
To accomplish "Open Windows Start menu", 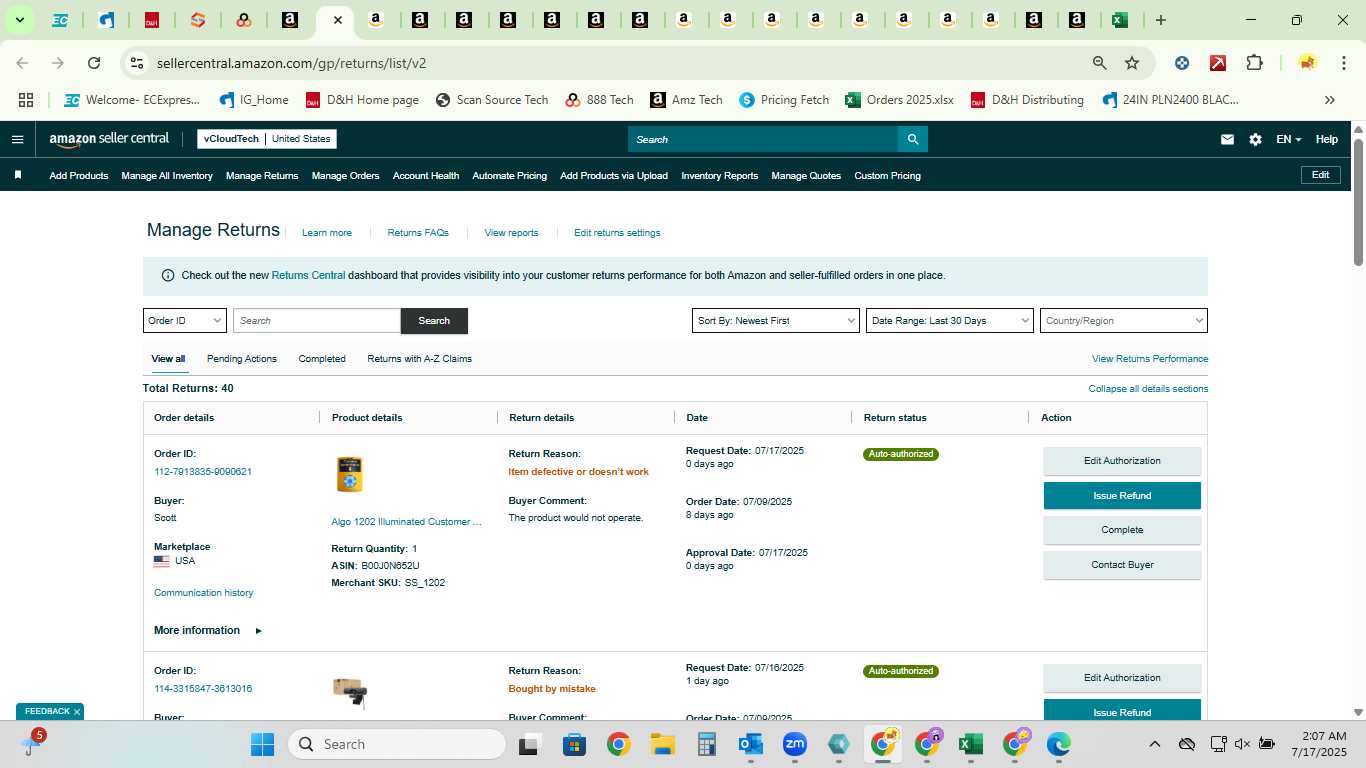I will [x=262, y=744].
